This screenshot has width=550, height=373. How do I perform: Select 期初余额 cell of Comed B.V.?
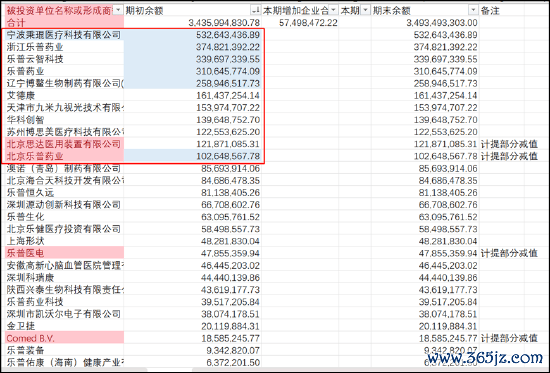pyautogui.click(x=193, y=338)
